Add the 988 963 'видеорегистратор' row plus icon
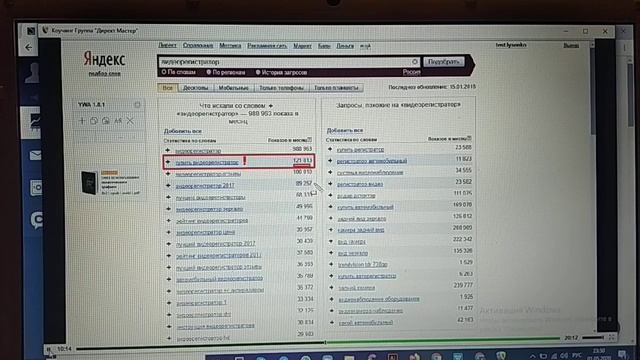This screenshot has height=360, width=640. pos(168,150)
